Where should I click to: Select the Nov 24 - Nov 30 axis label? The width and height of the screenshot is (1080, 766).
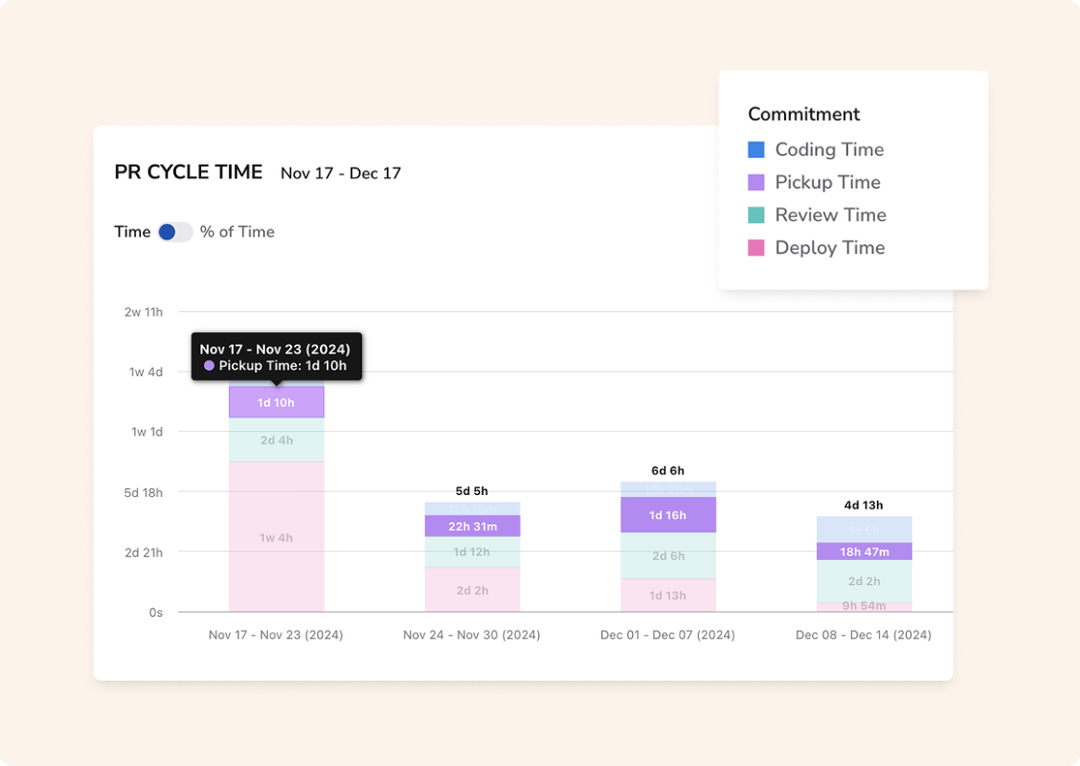471,634
